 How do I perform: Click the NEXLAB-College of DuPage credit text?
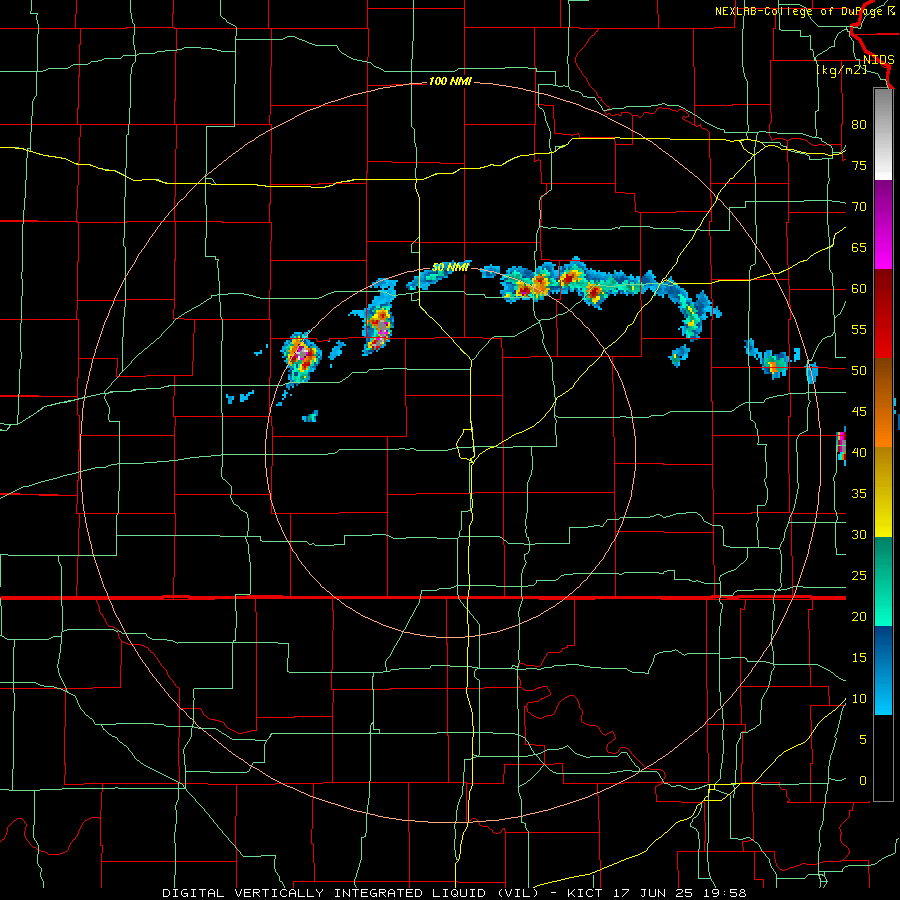point(804,11)
